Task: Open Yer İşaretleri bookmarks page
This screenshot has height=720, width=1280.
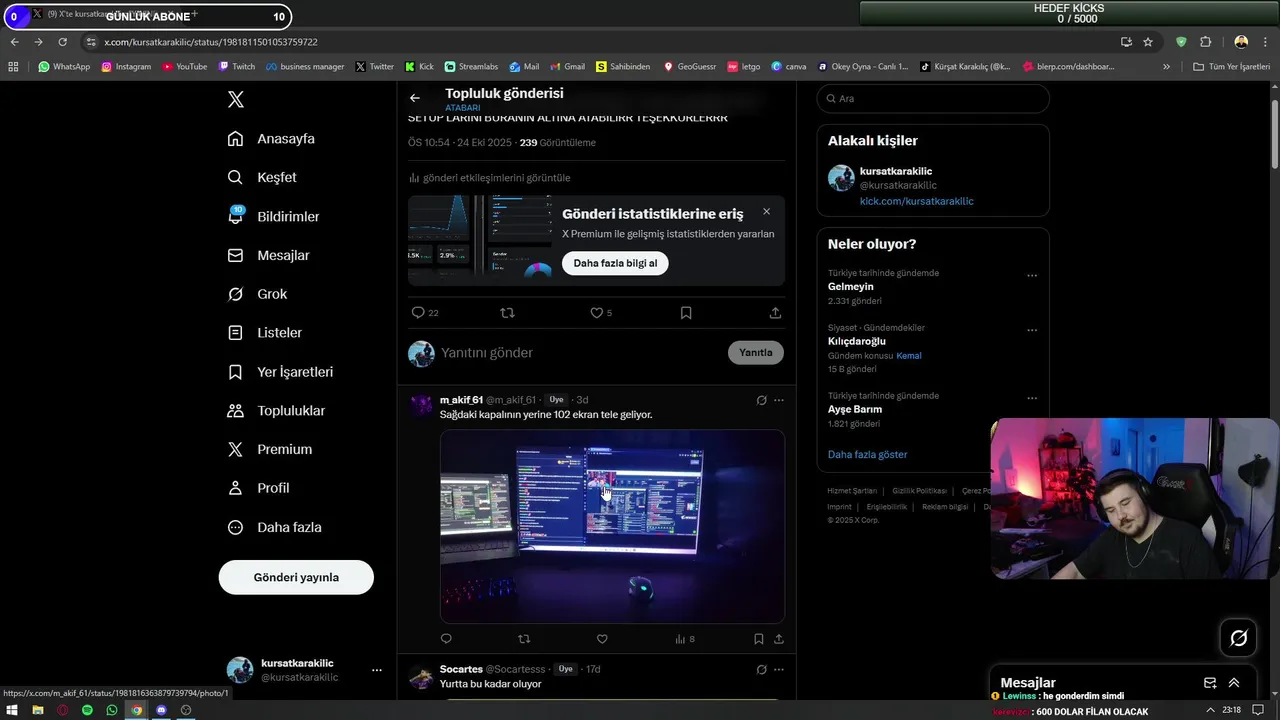Action: tap(280, 372)
